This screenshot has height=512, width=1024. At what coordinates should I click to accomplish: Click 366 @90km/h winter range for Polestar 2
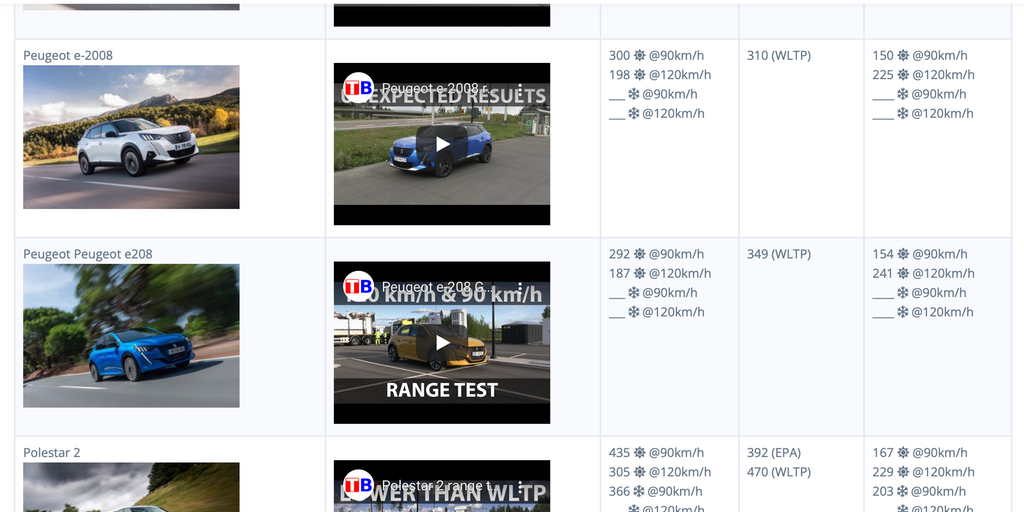pyautogui.click(x=656, y=491)
